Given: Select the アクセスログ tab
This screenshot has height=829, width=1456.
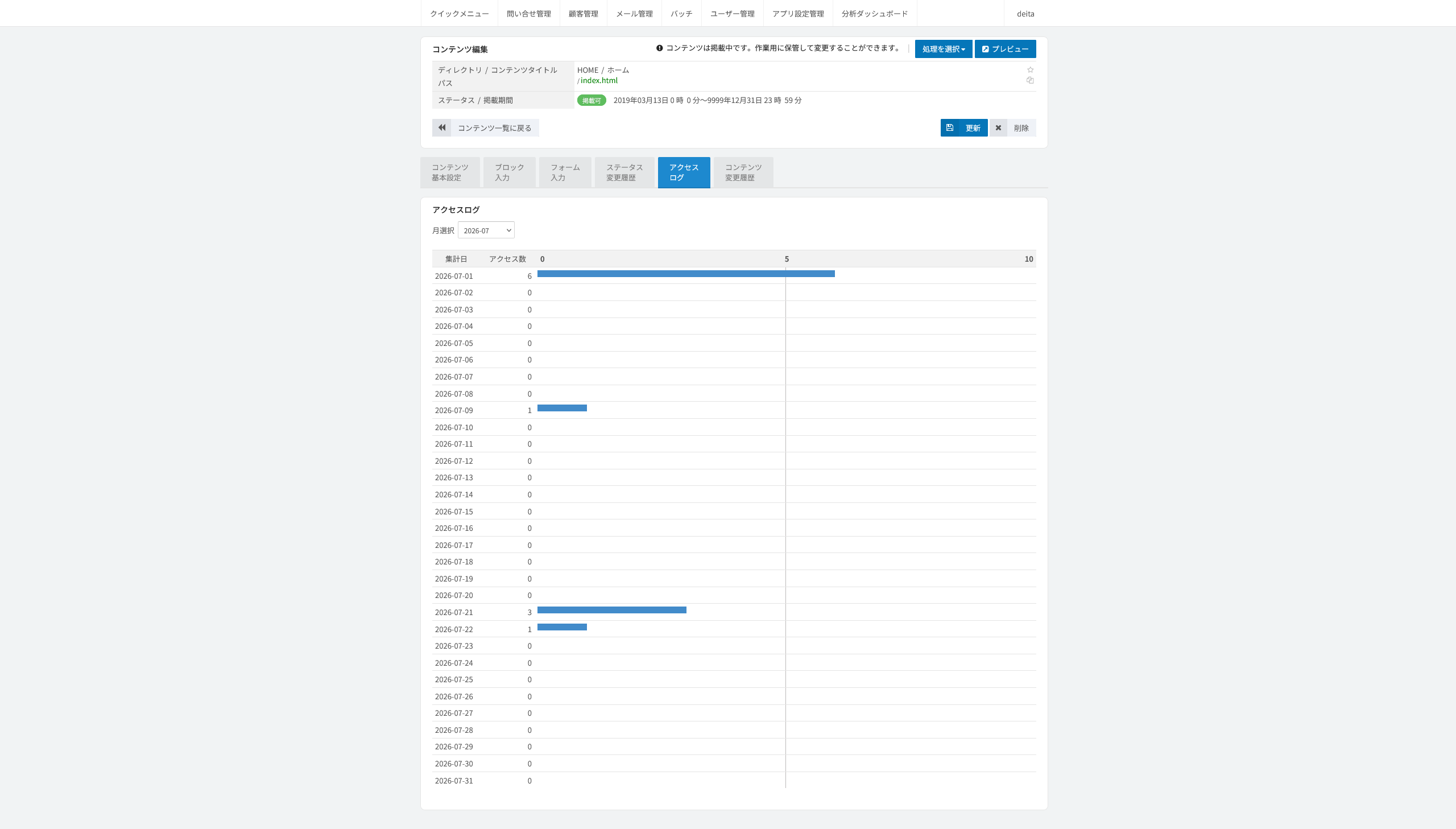Looking at the screenshot, I should click(684, 172).
